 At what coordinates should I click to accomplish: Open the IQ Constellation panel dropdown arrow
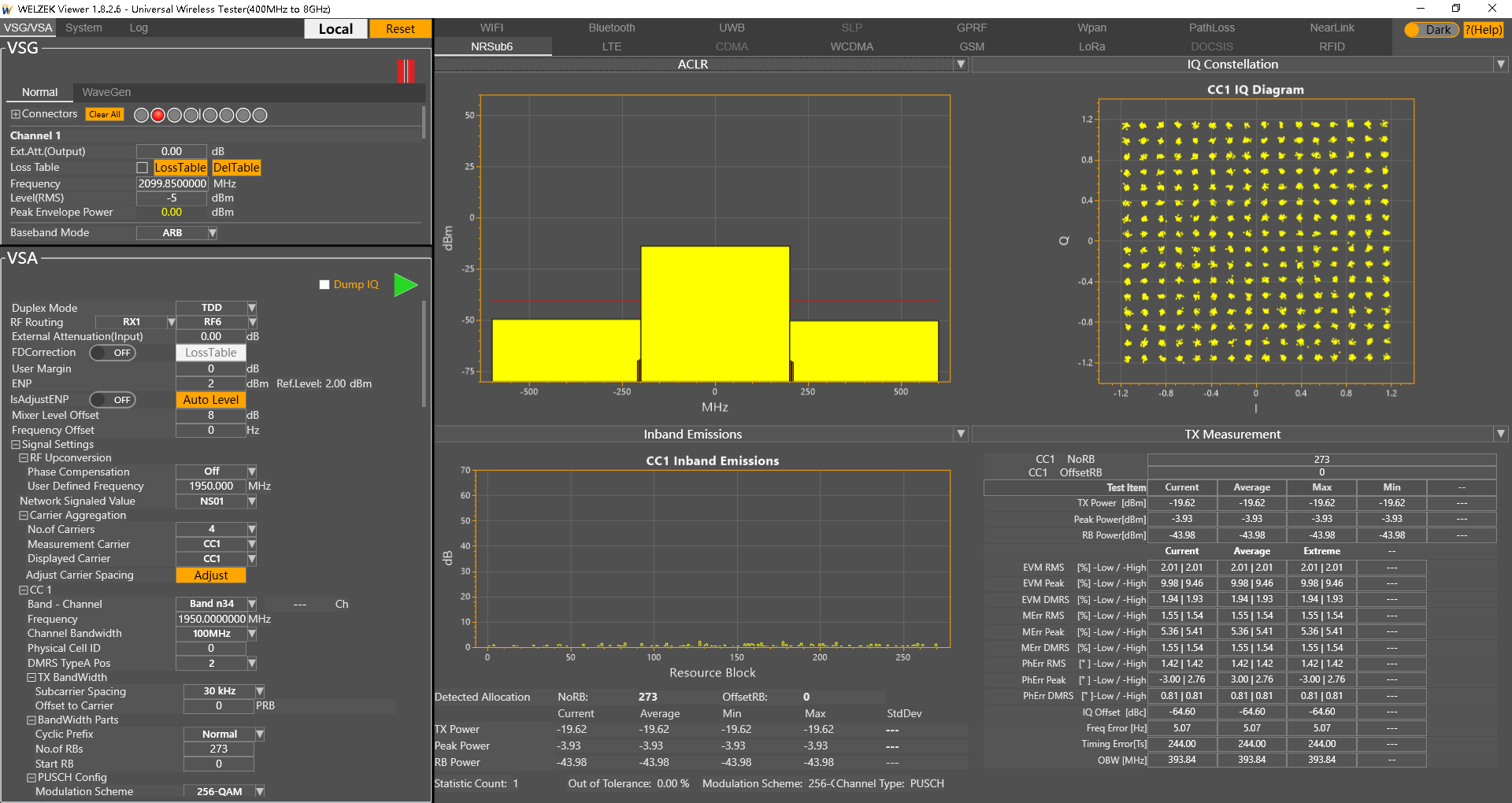1501,65
